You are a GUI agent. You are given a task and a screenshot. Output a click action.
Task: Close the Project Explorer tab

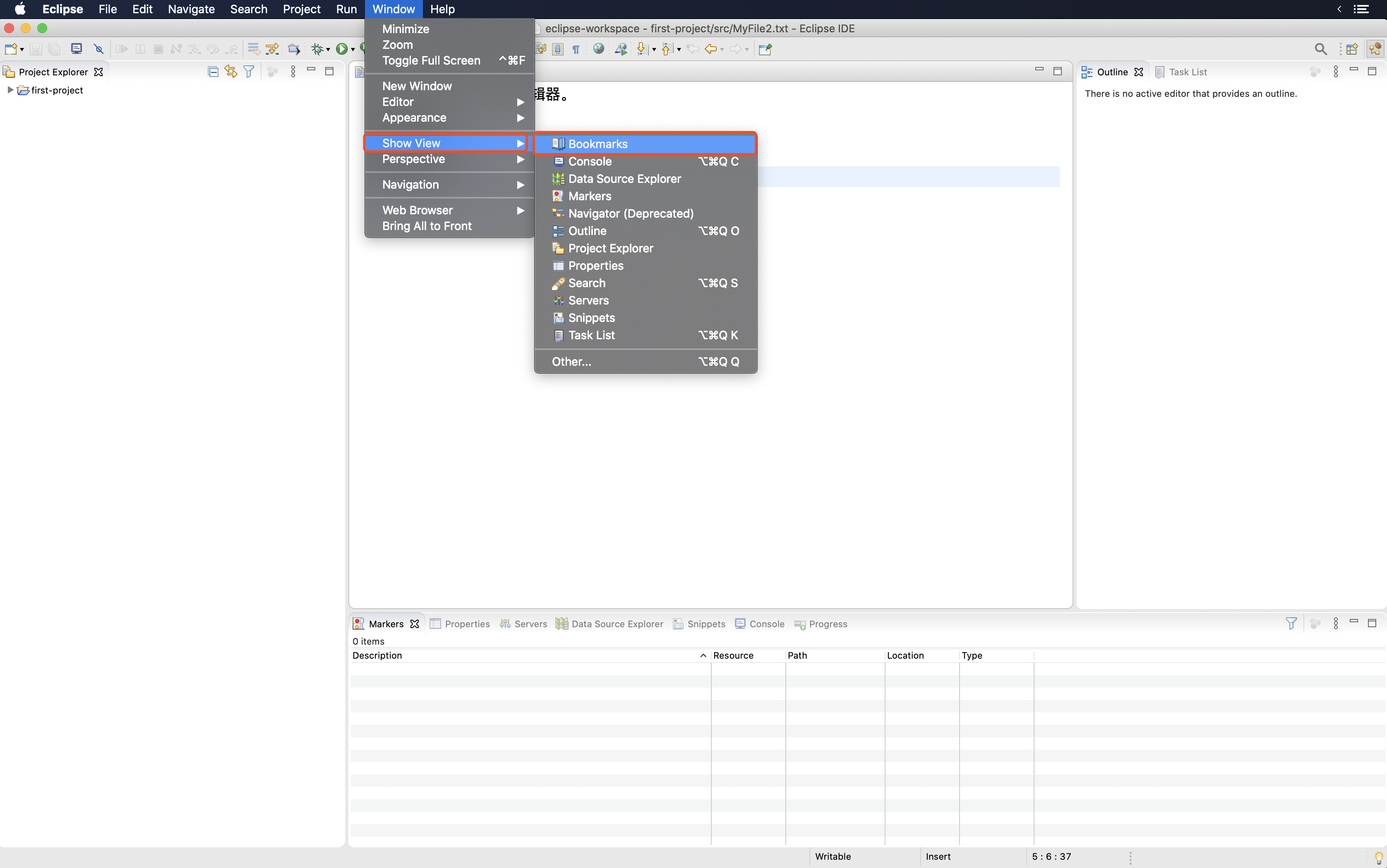click(x=99, y=72)
